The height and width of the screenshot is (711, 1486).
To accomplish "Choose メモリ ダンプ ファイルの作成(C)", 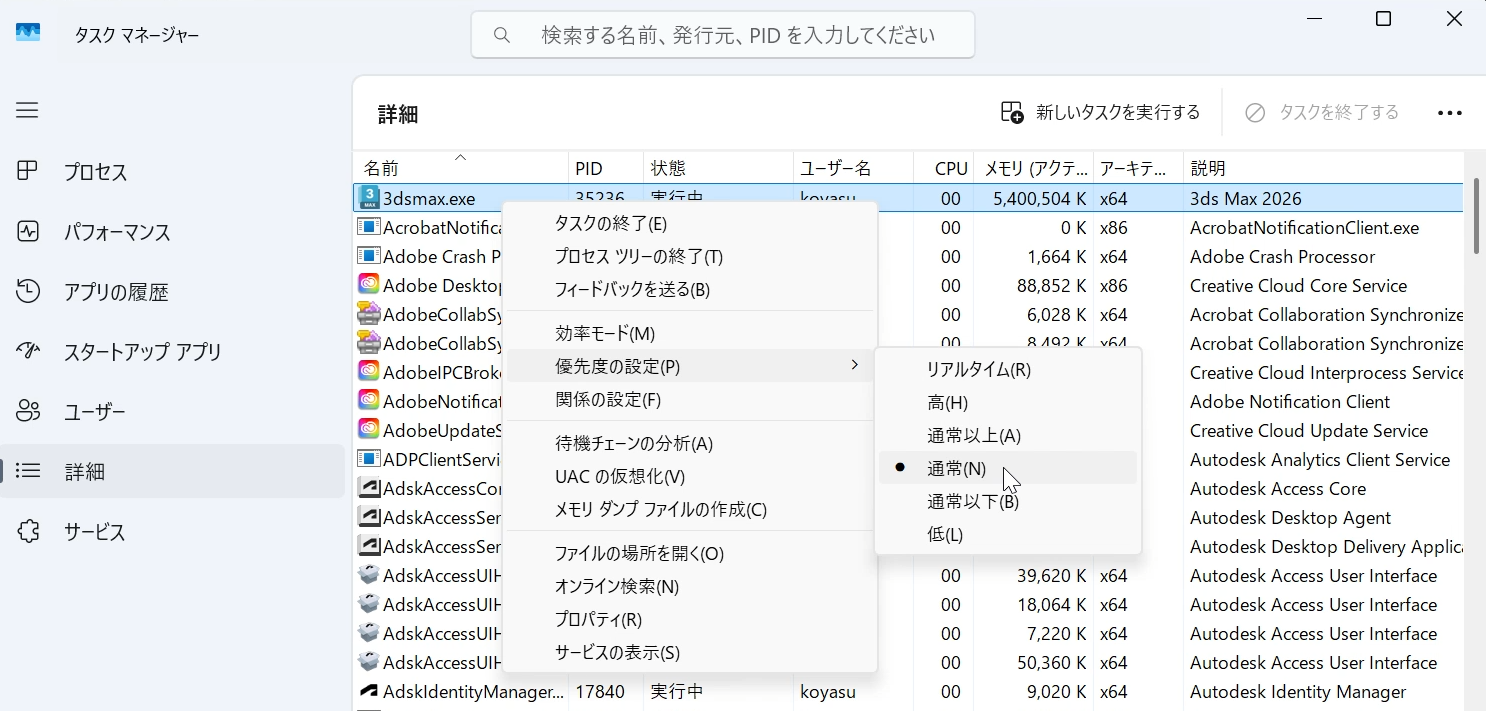I will pos(690,510).
